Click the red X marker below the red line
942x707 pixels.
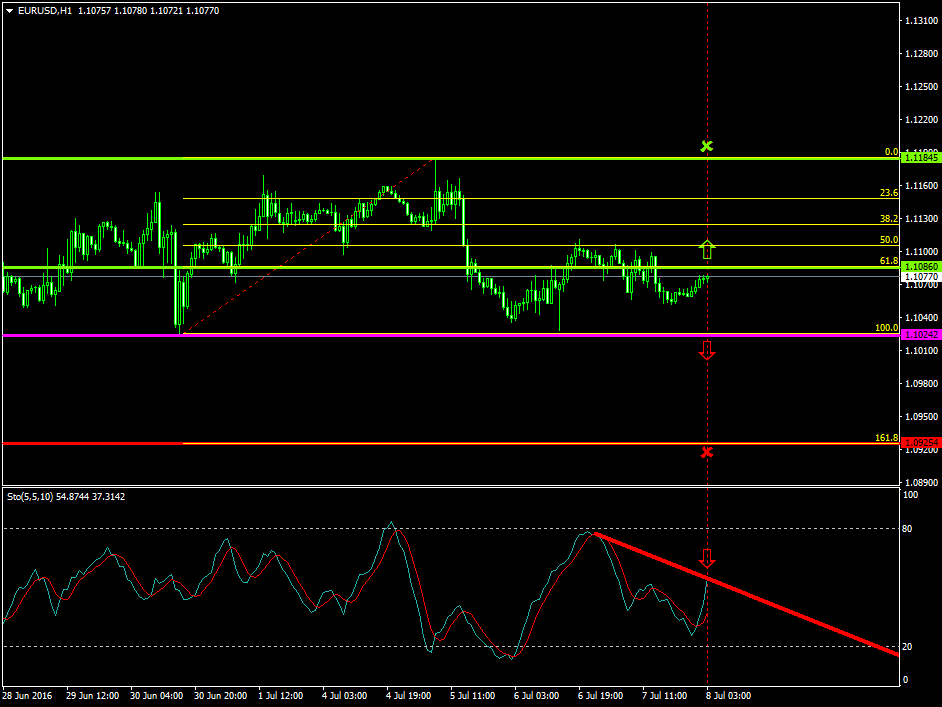[707, 452]
